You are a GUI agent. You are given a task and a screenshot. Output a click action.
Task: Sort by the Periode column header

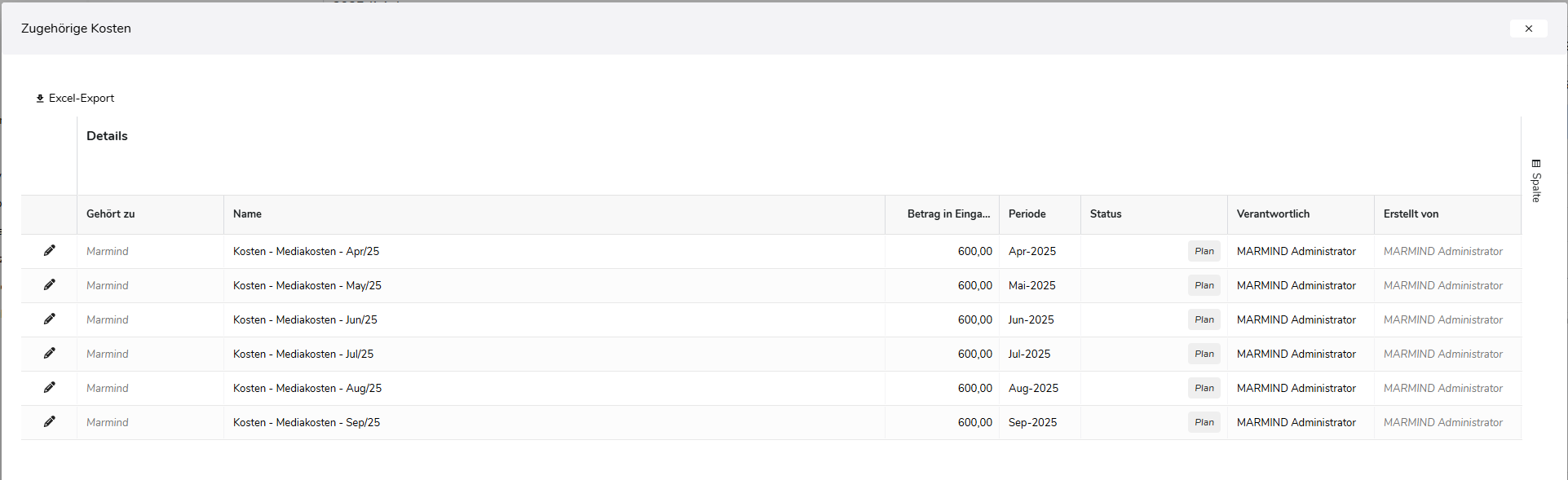point(1027,214)
